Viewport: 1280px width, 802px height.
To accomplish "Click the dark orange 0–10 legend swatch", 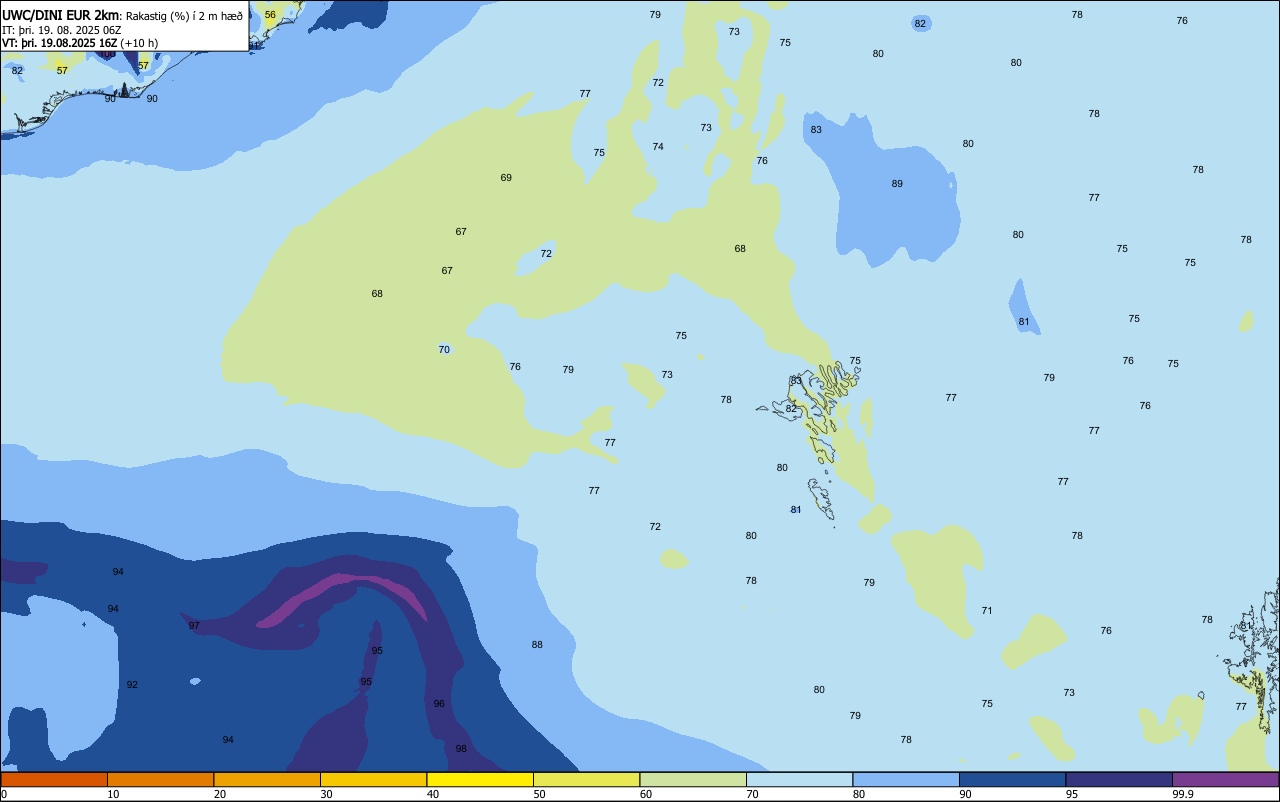I will [x=54, y=780].
